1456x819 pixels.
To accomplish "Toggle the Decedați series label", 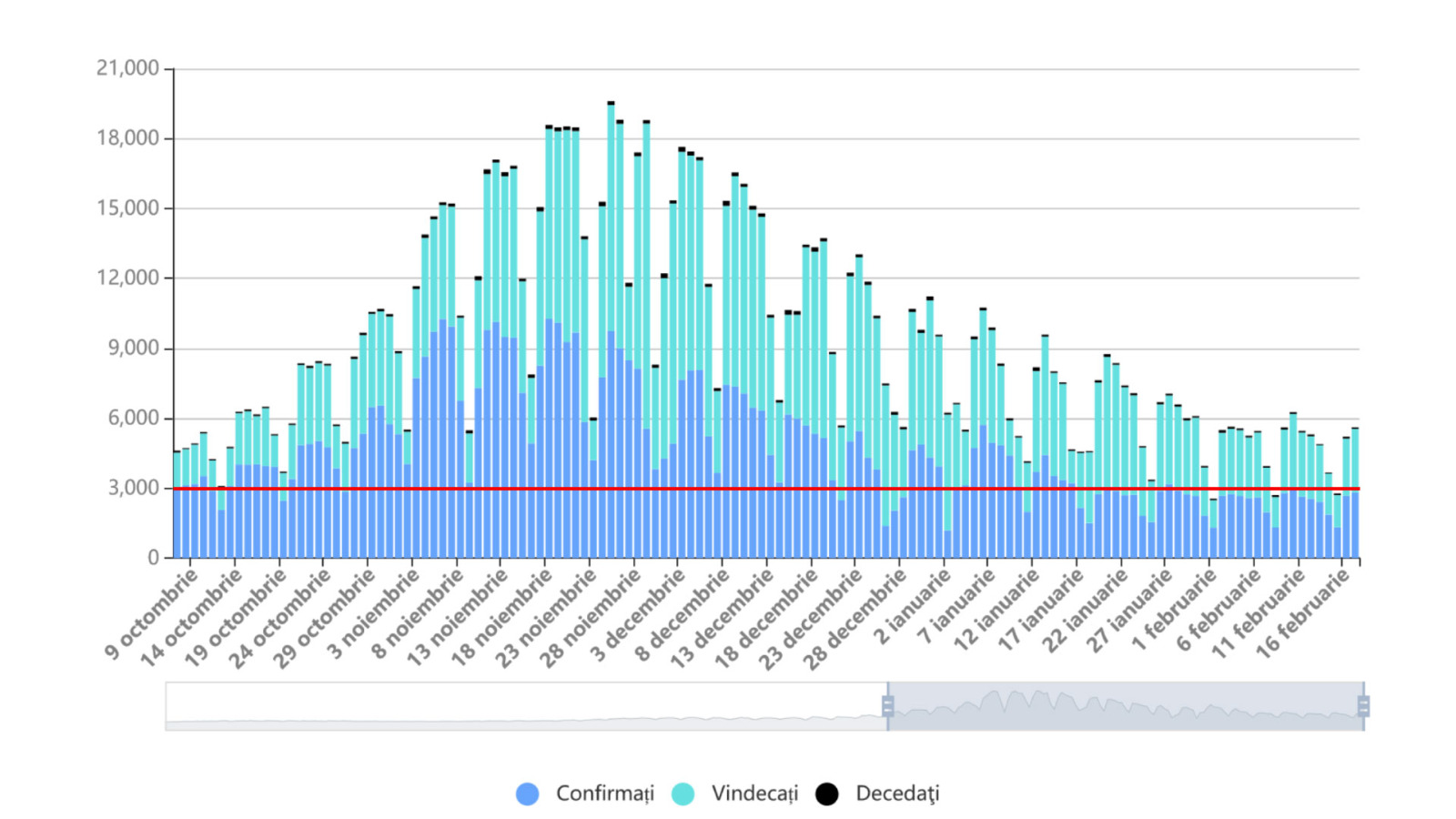I will (x=896, y=794).
